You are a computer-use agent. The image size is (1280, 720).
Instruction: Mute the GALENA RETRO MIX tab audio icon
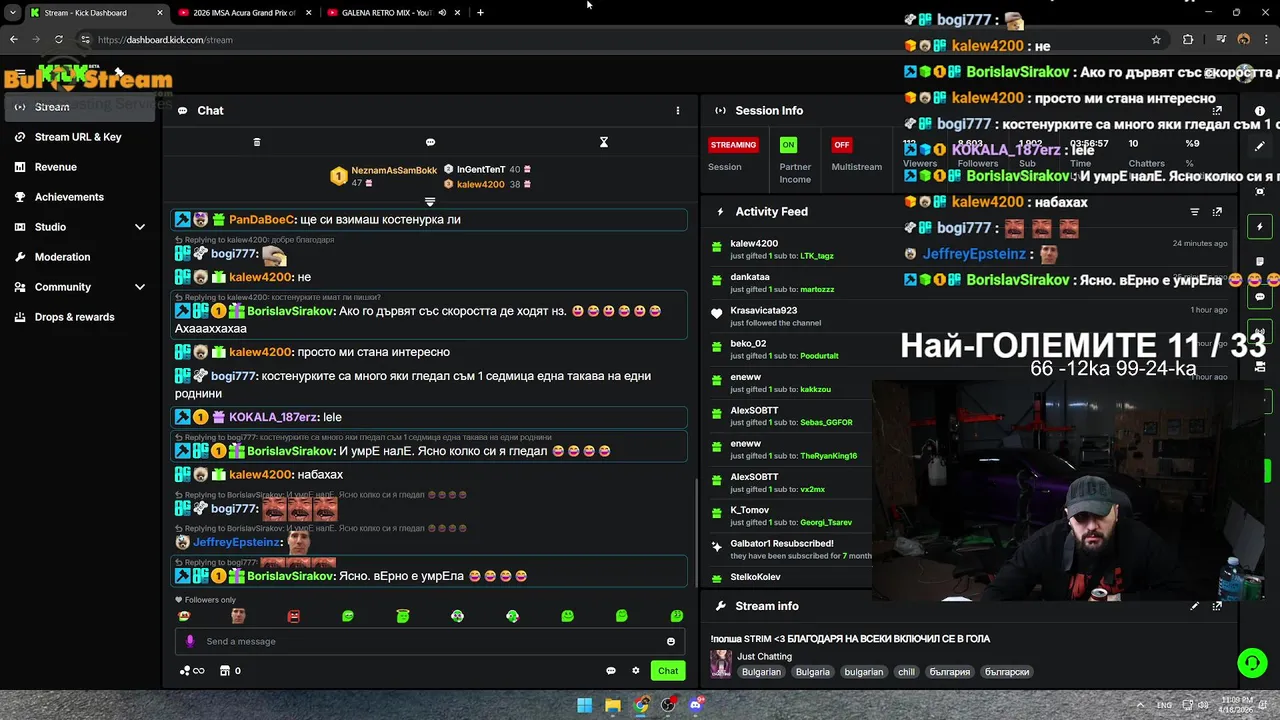(x=441, y=13)
